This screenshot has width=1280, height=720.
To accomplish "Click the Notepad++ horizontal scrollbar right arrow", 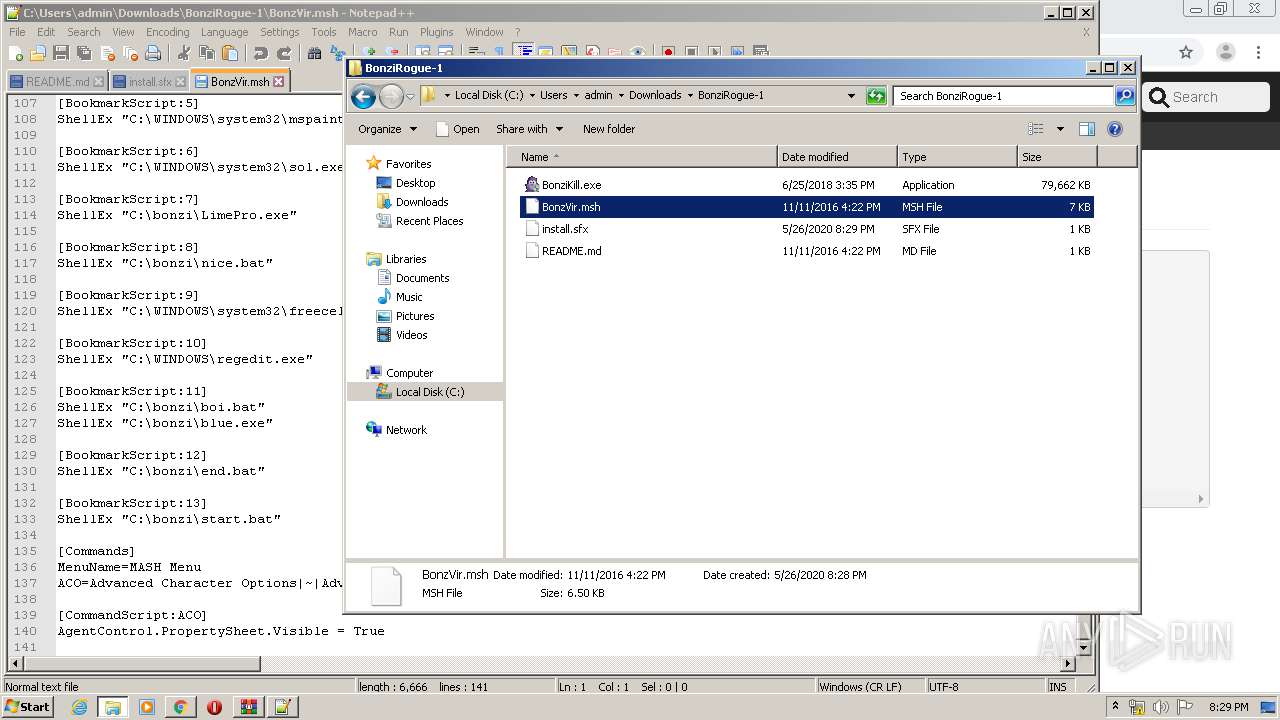I will [1068, 664].
